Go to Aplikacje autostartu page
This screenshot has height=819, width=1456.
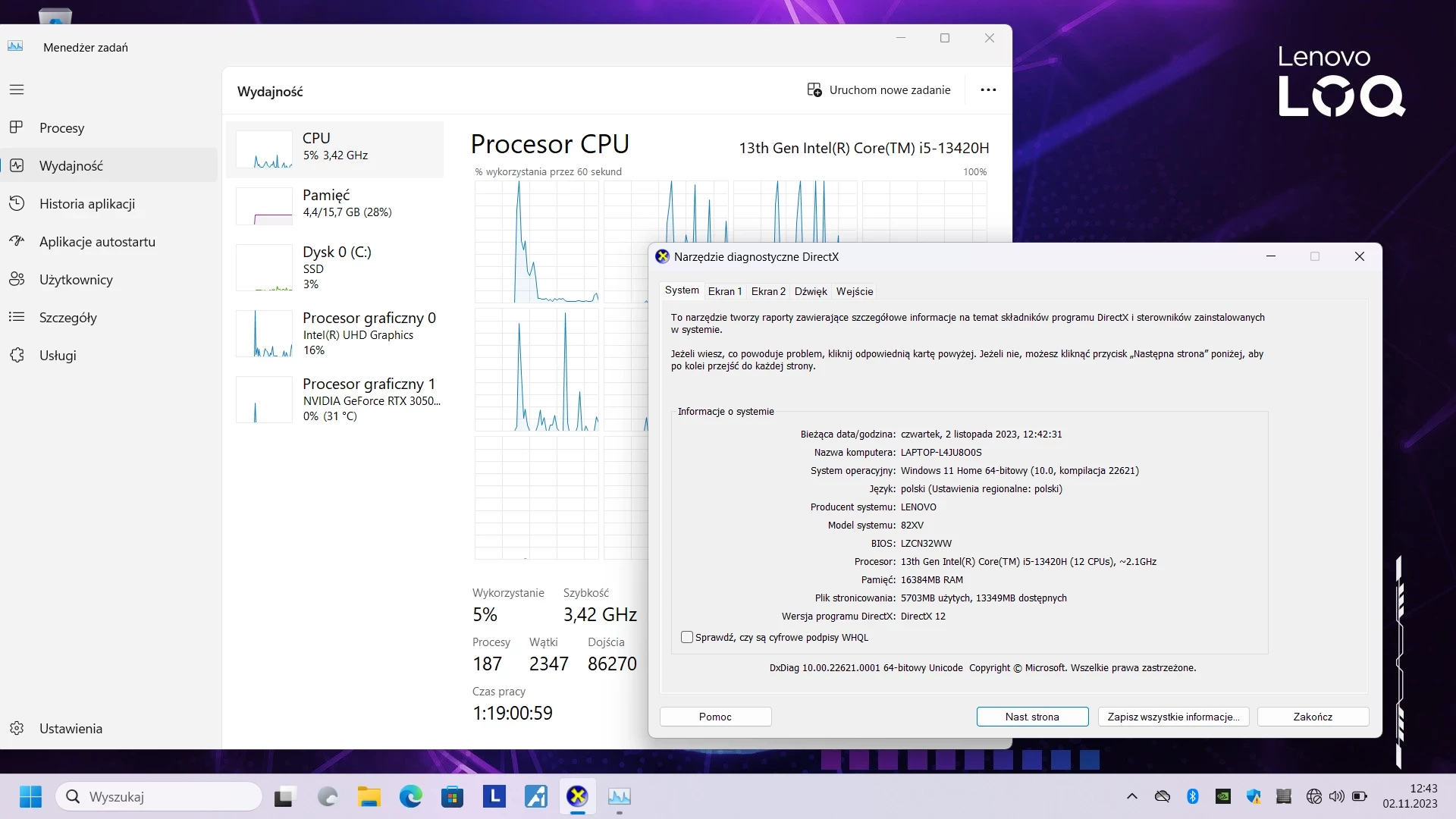click(x=108, y=241)
